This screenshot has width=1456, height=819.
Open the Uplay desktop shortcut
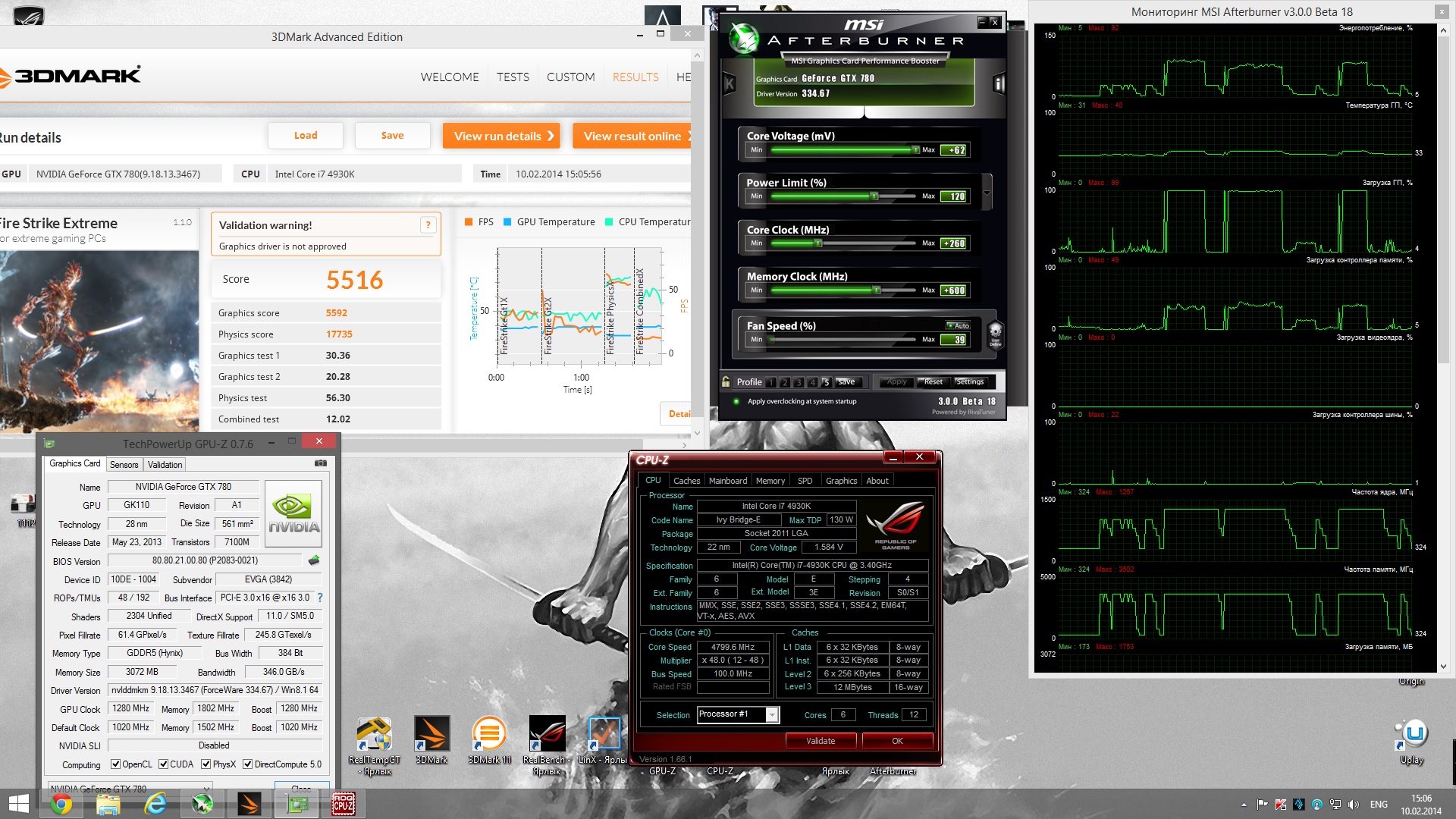tap(1412, 743)
